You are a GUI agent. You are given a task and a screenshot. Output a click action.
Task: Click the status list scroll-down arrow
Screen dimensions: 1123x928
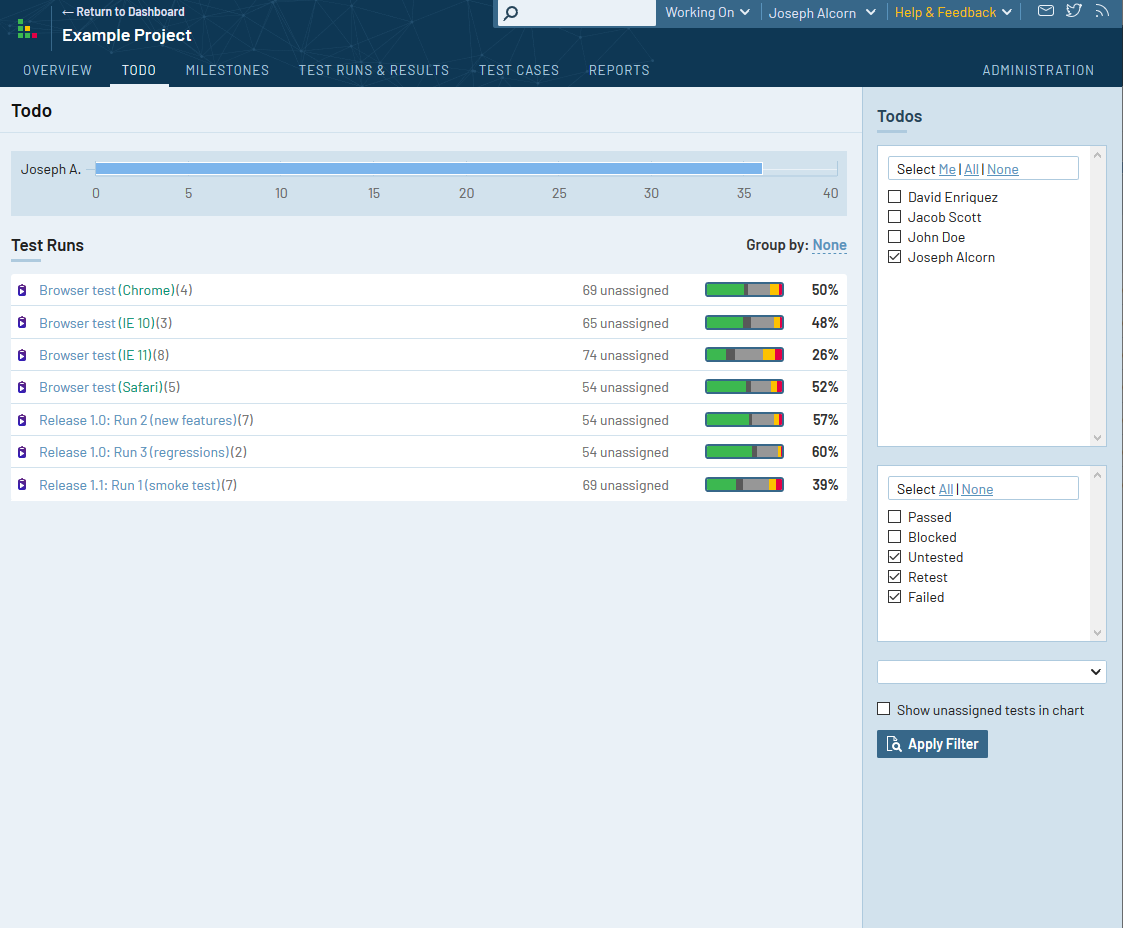(1097, 632)
